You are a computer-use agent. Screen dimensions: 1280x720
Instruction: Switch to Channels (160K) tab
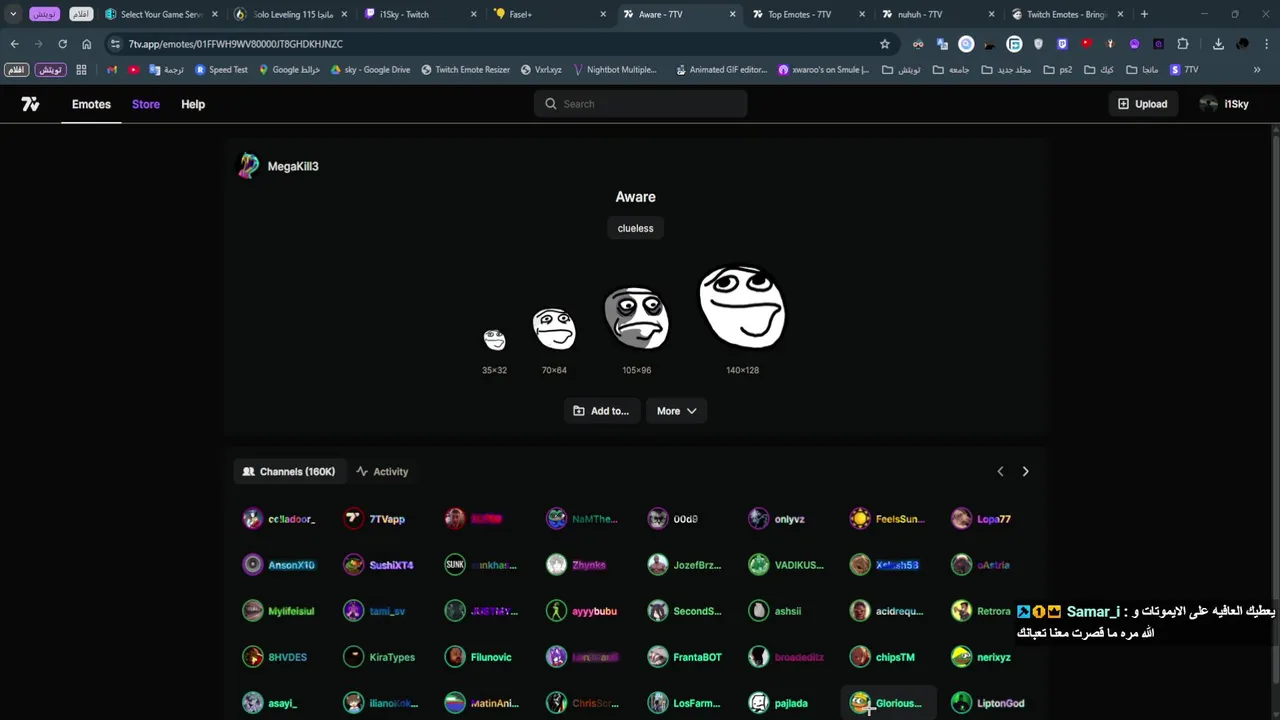pyautogui.click(x=289, y=472)
